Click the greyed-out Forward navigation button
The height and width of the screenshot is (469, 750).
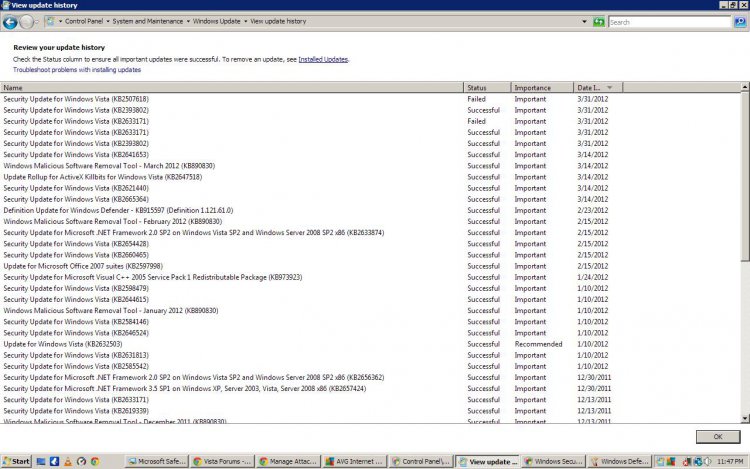(x=27, y=22)
